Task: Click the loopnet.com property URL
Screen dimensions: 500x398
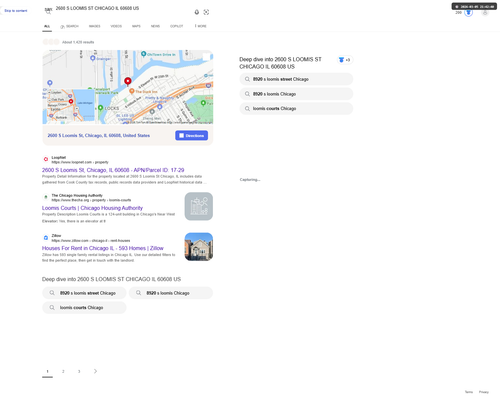Action: tap(80, 162)
